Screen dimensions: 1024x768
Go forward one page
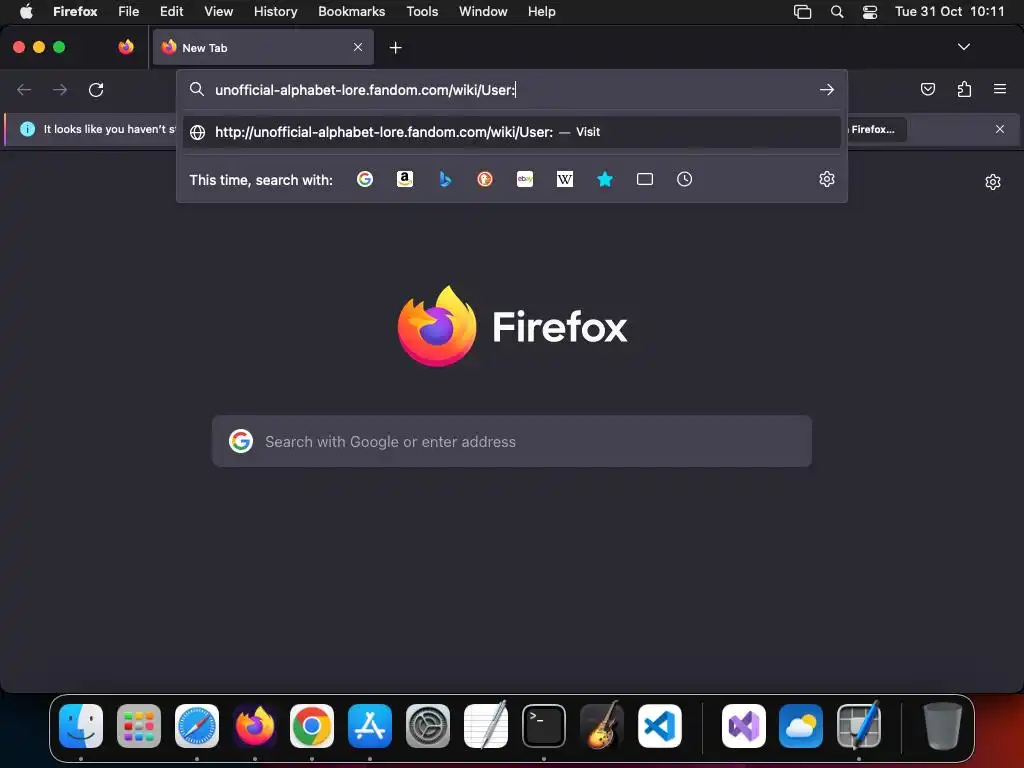[x=60, y=89]
